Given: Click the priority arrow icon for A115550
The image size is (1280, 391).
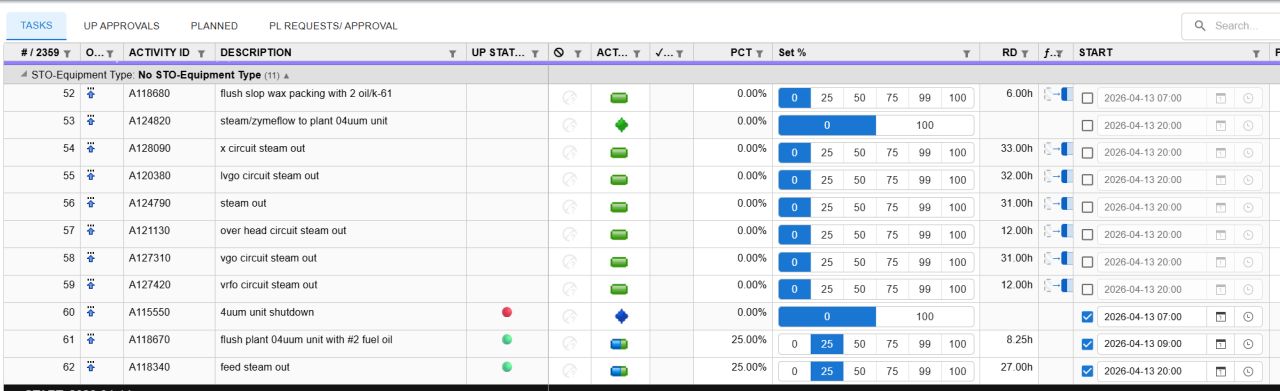Looking at the screenshot, I should pos(90,312).
